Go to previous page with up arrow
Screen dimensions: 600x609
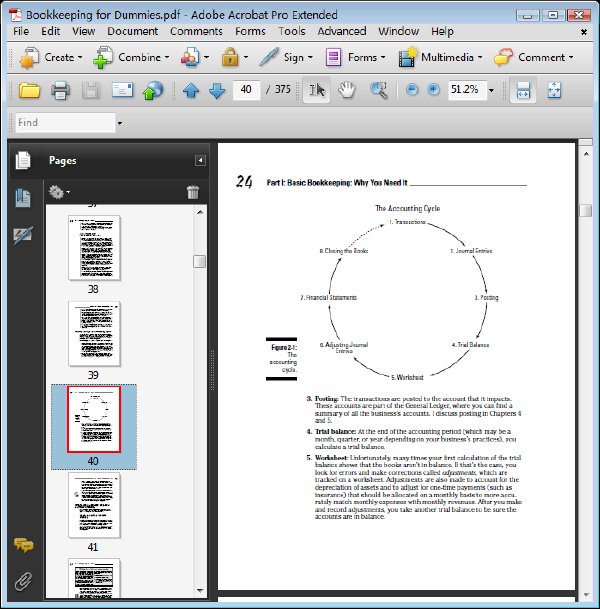191,90
